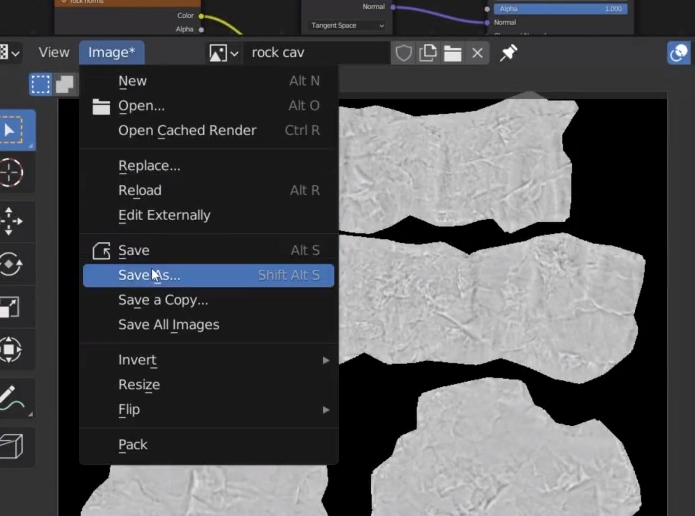Select Open Cached Render

pyautogui.click(x=208, y=130)
